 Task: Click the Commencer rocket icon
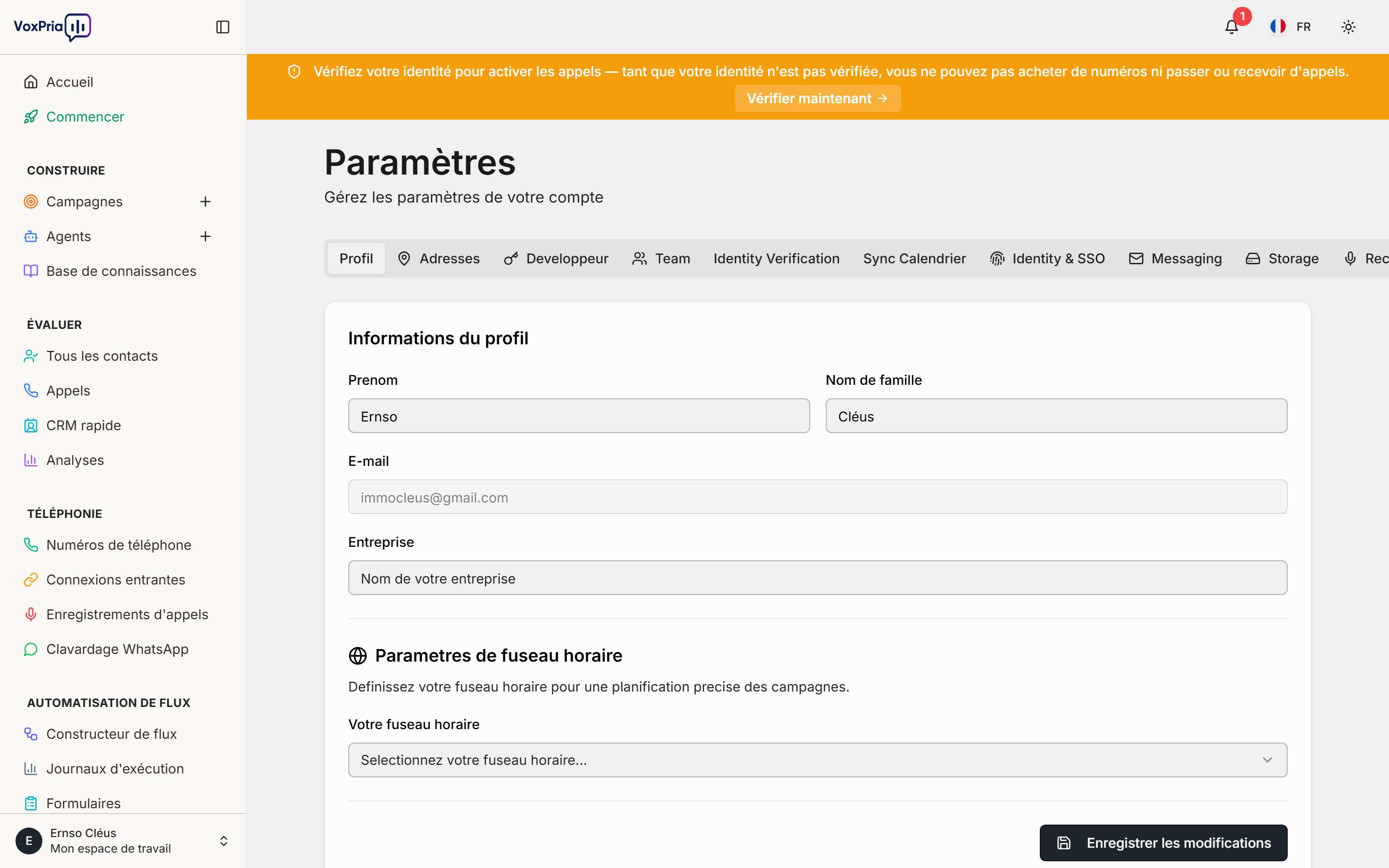(31, 117)
